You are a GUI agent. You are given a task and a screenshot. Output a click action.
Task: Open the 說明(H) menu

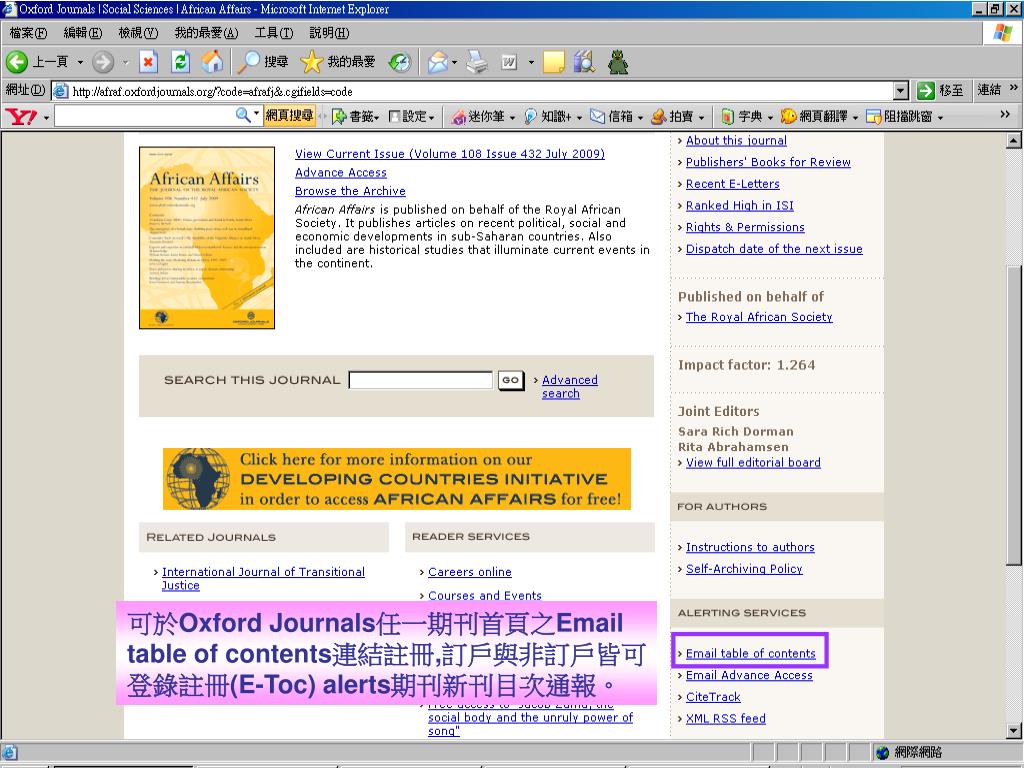(x=329, y=33)
